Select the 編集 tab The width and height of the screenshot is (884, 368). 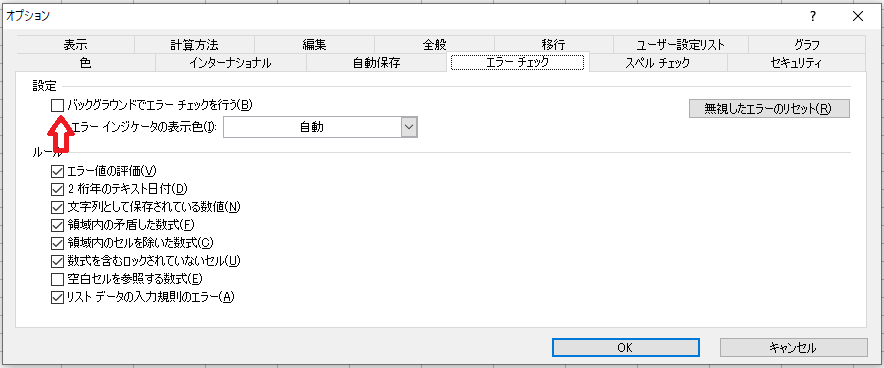pyautogui.click(x=314, y=45)
